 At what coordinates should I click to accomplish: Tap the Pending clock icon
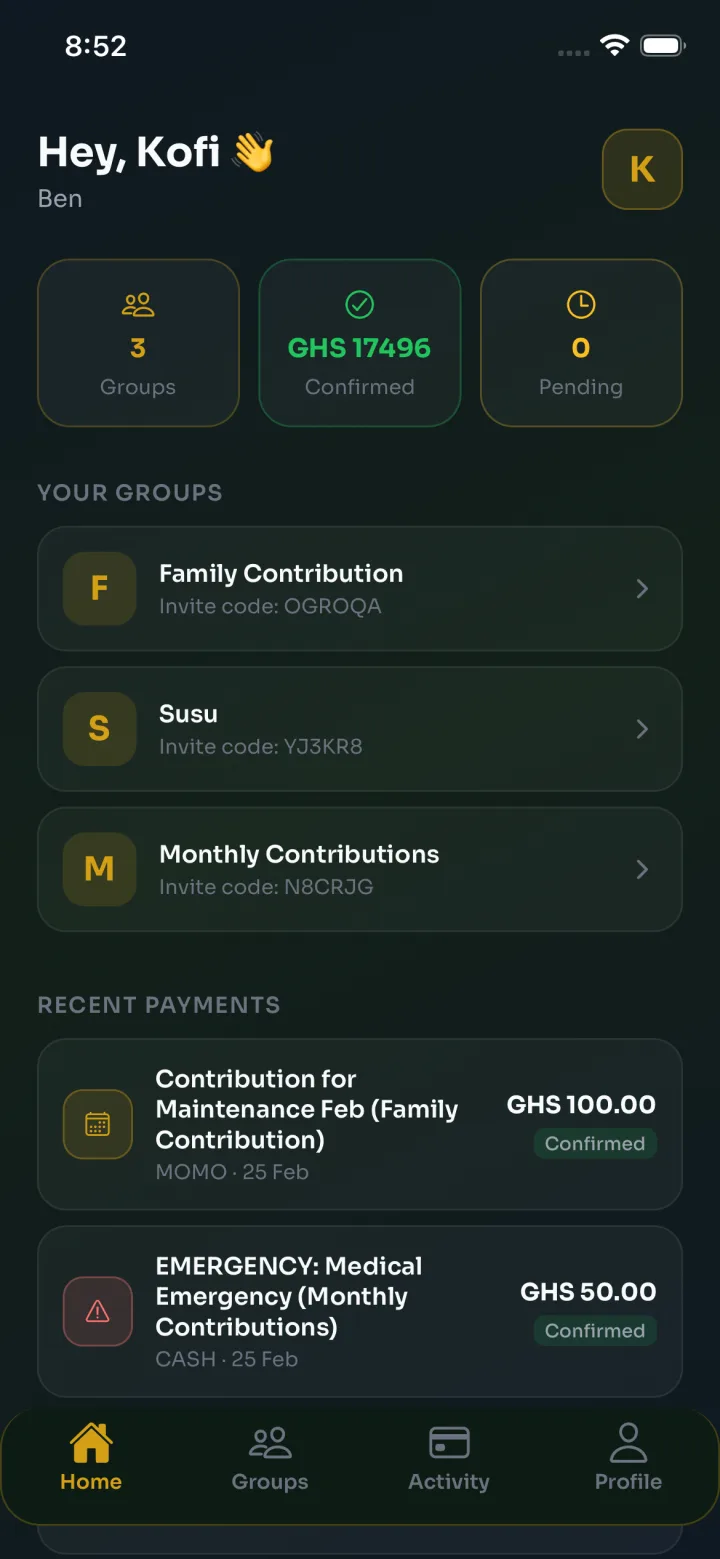point(581,305)
